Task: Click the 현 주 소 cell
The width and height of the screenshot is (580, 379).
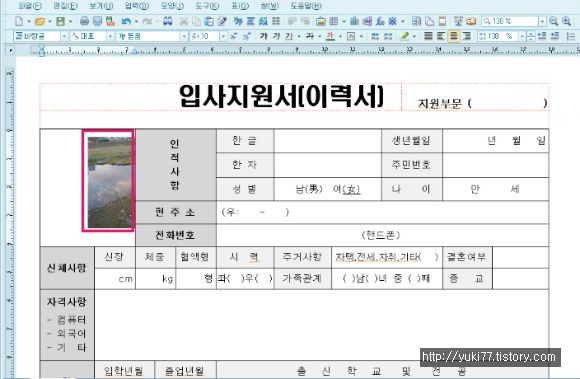Action: tap(176, 212)
